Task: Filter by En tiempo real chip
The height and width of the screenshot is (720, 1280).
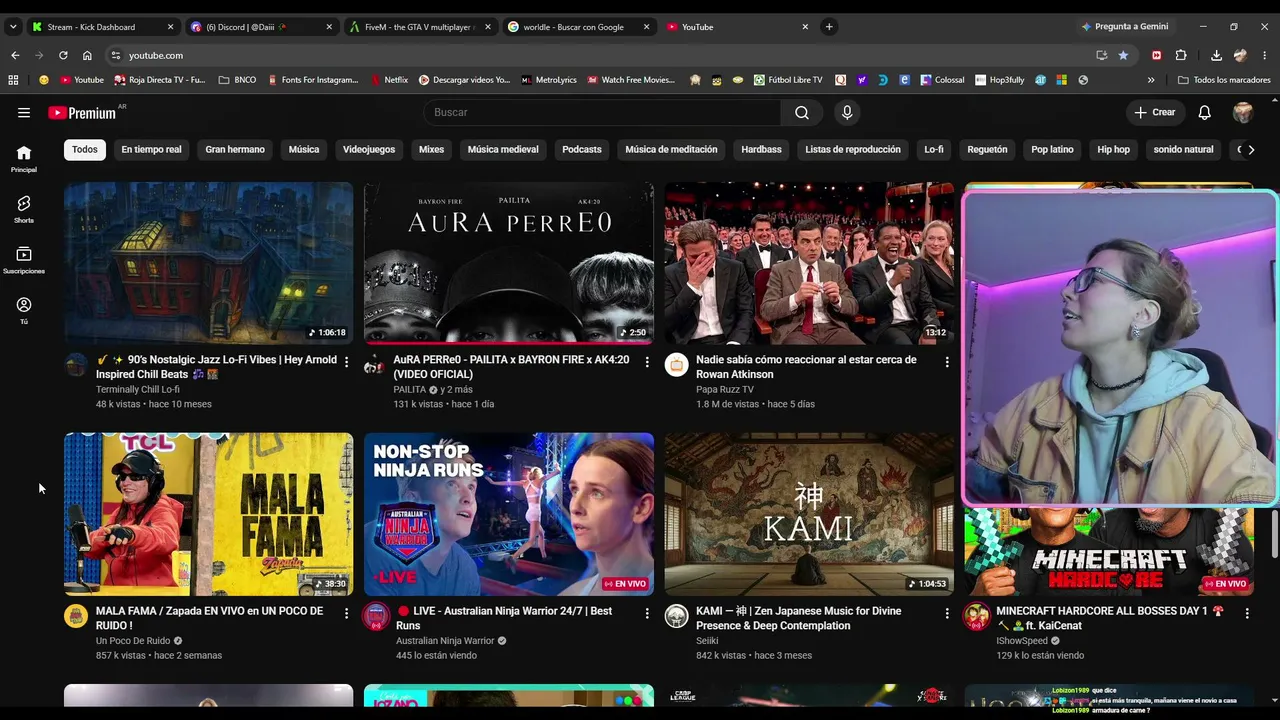Action: click(x=151, y=150)
